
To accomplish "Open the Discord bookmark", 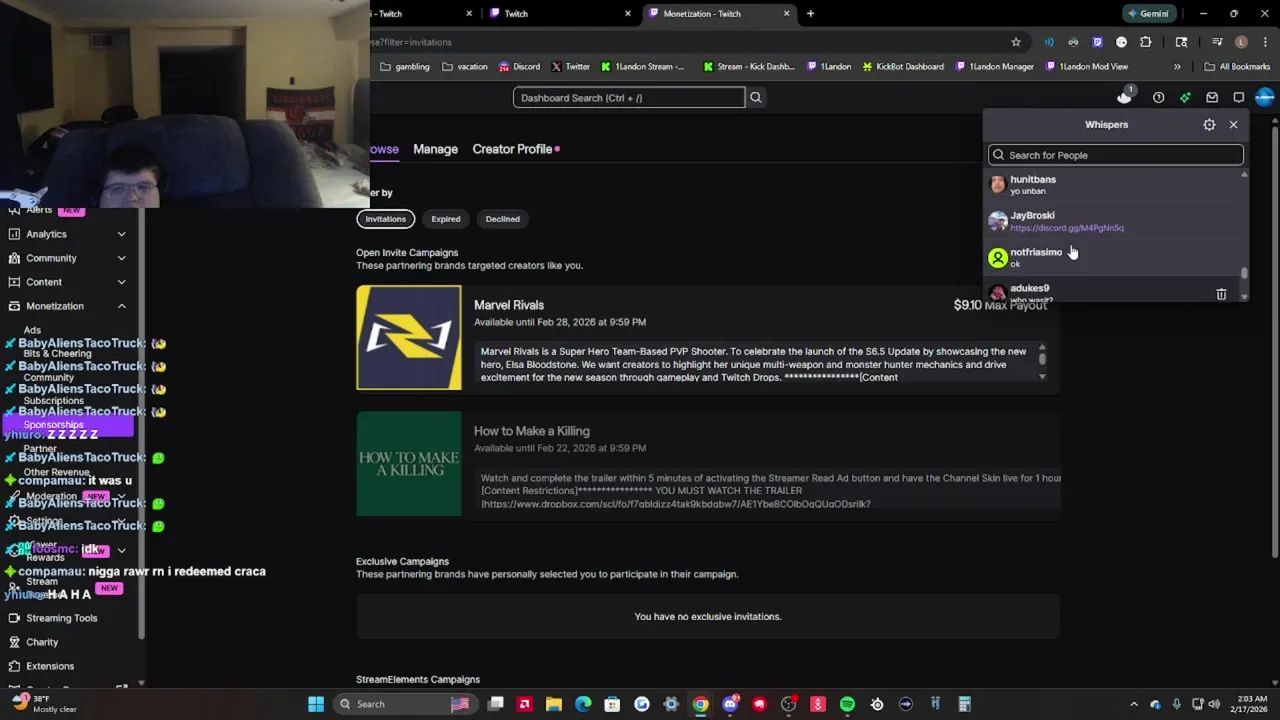I will pos(518,67).
